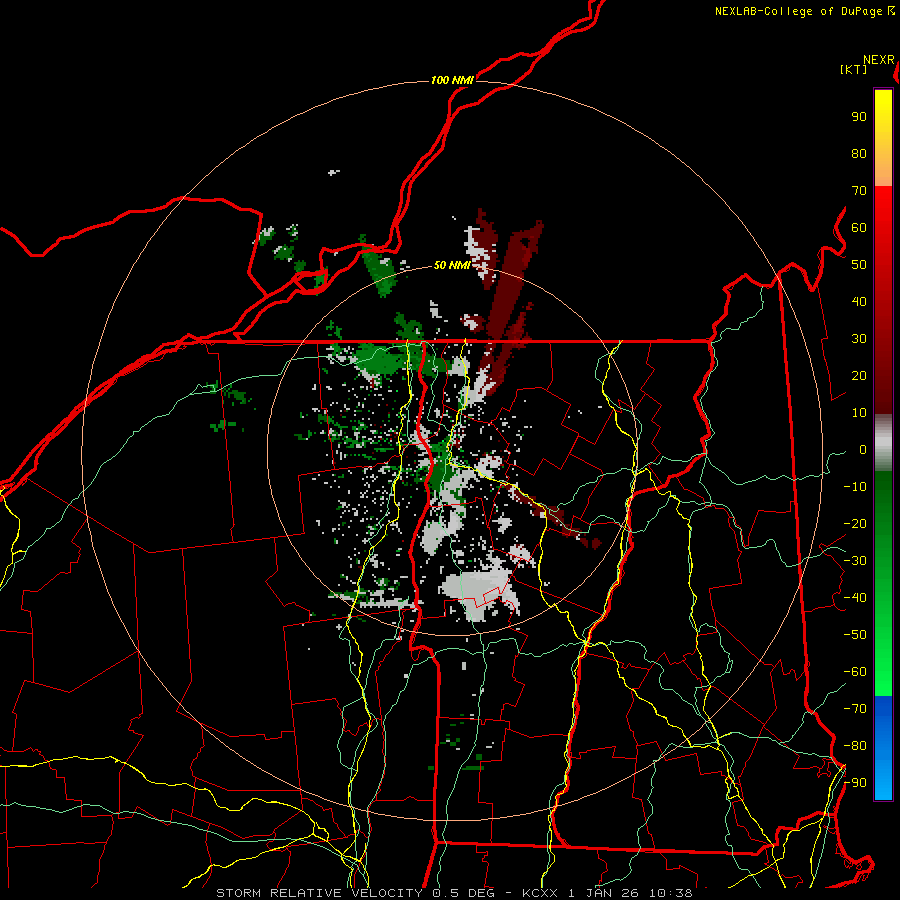Click the positive 20 scale value
The width and height of the screenshot is (900, 900).
(x=859, y=376)
